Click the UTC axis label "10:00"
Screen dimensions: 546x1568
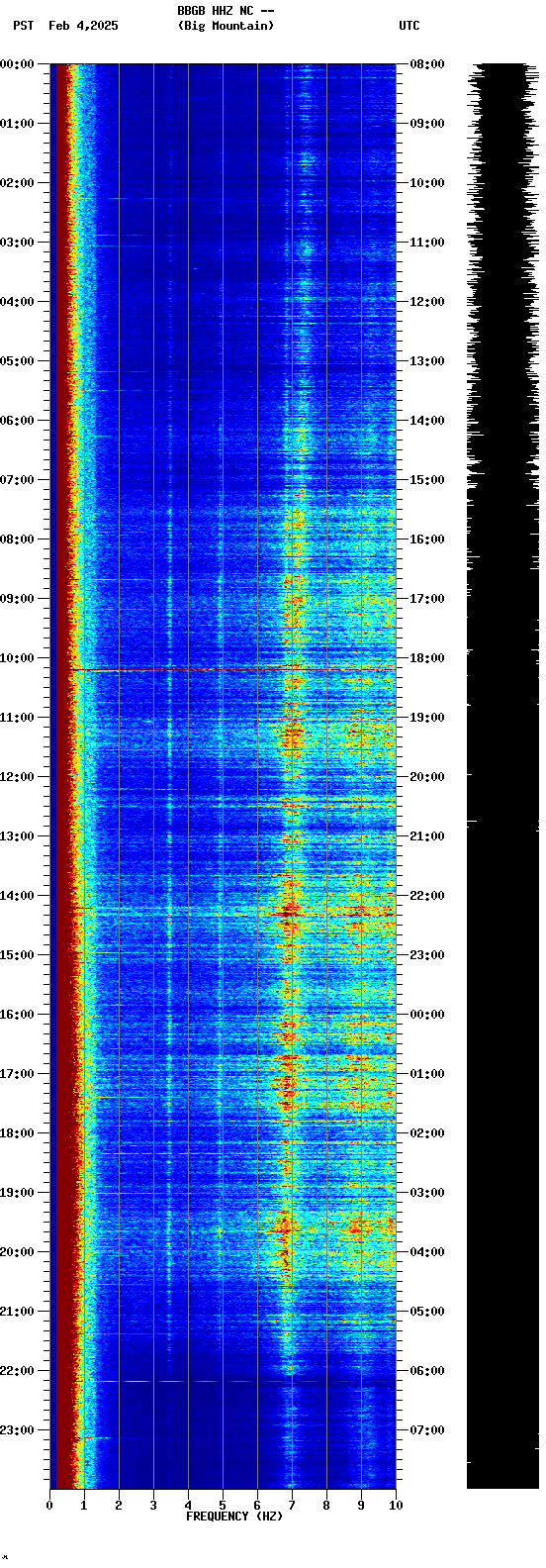[426, 183]
